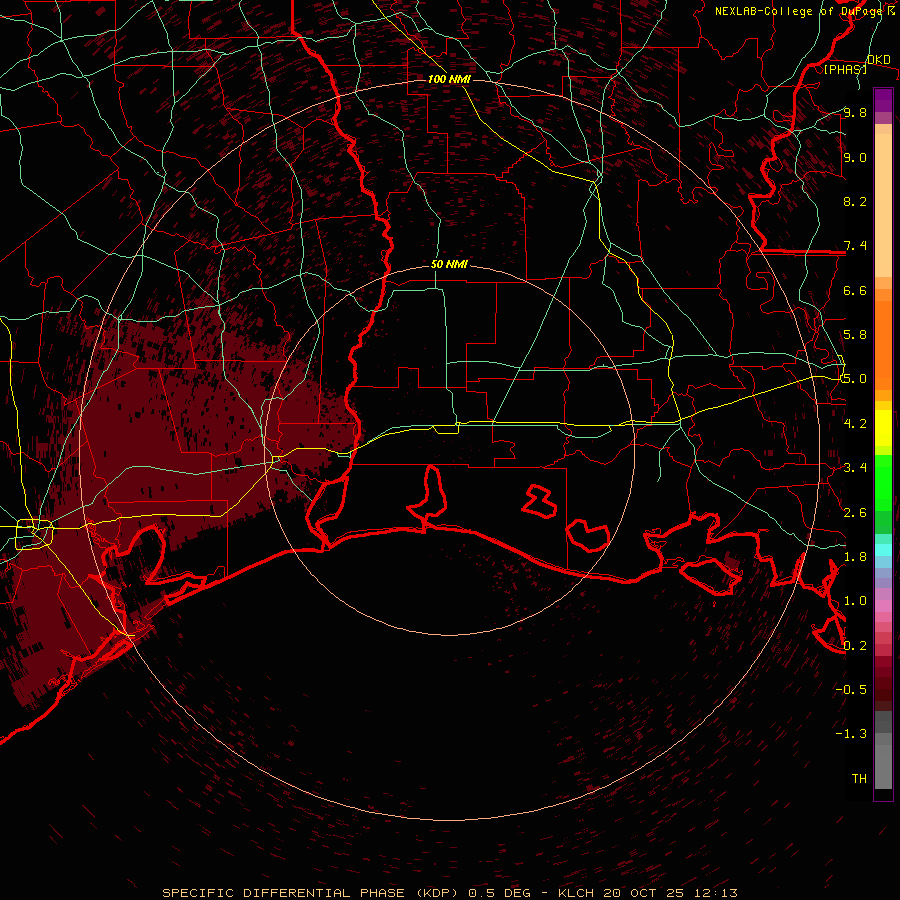Click the 9.0 value on the color scale
Image resolution: width=900 pixels, height=900 pixels.
click(855, 157)
